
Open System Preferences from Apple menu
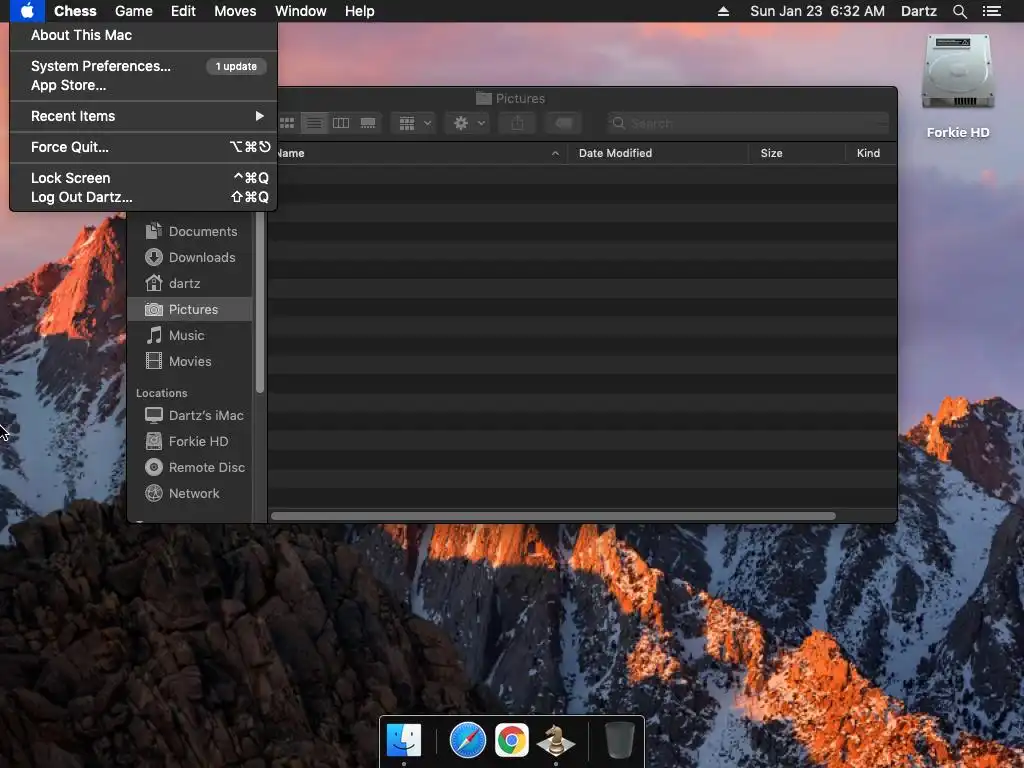click(x=143, y=66)
